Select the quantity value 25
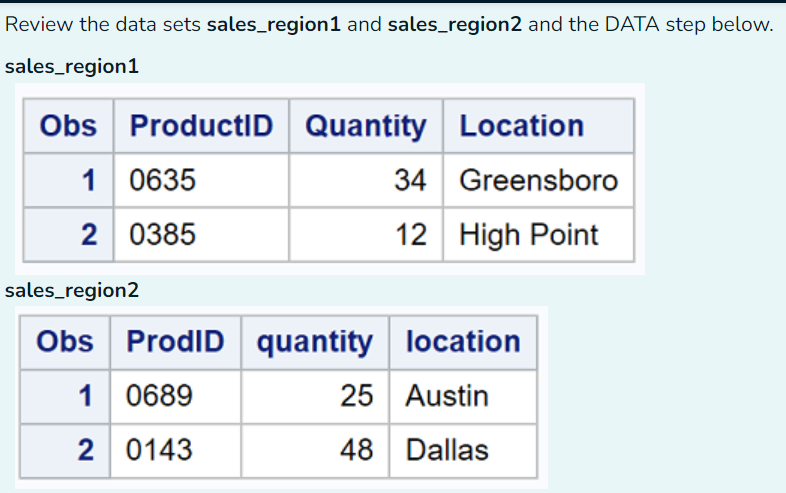Screen dimensions: 786x493 pos(315,396)
